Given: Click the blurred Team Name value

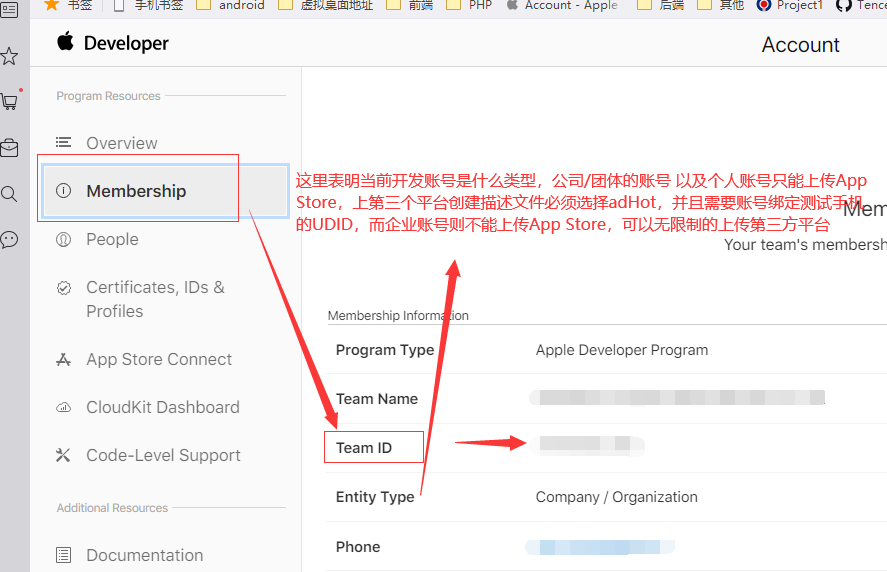Looking at the screenshot, I should point(677,398).
